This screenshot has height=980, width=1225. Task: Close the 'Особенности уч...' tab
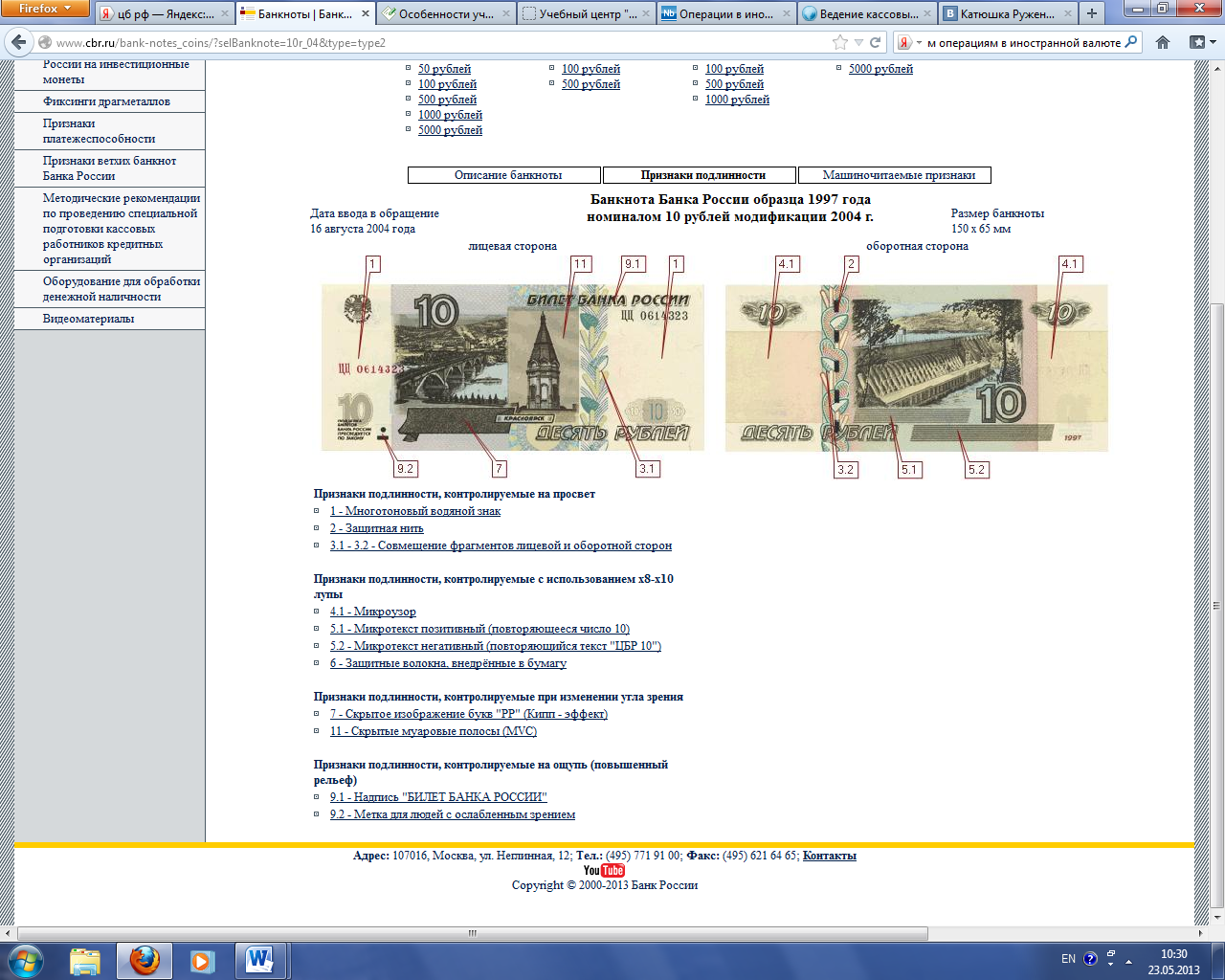[x=506, y=14]
